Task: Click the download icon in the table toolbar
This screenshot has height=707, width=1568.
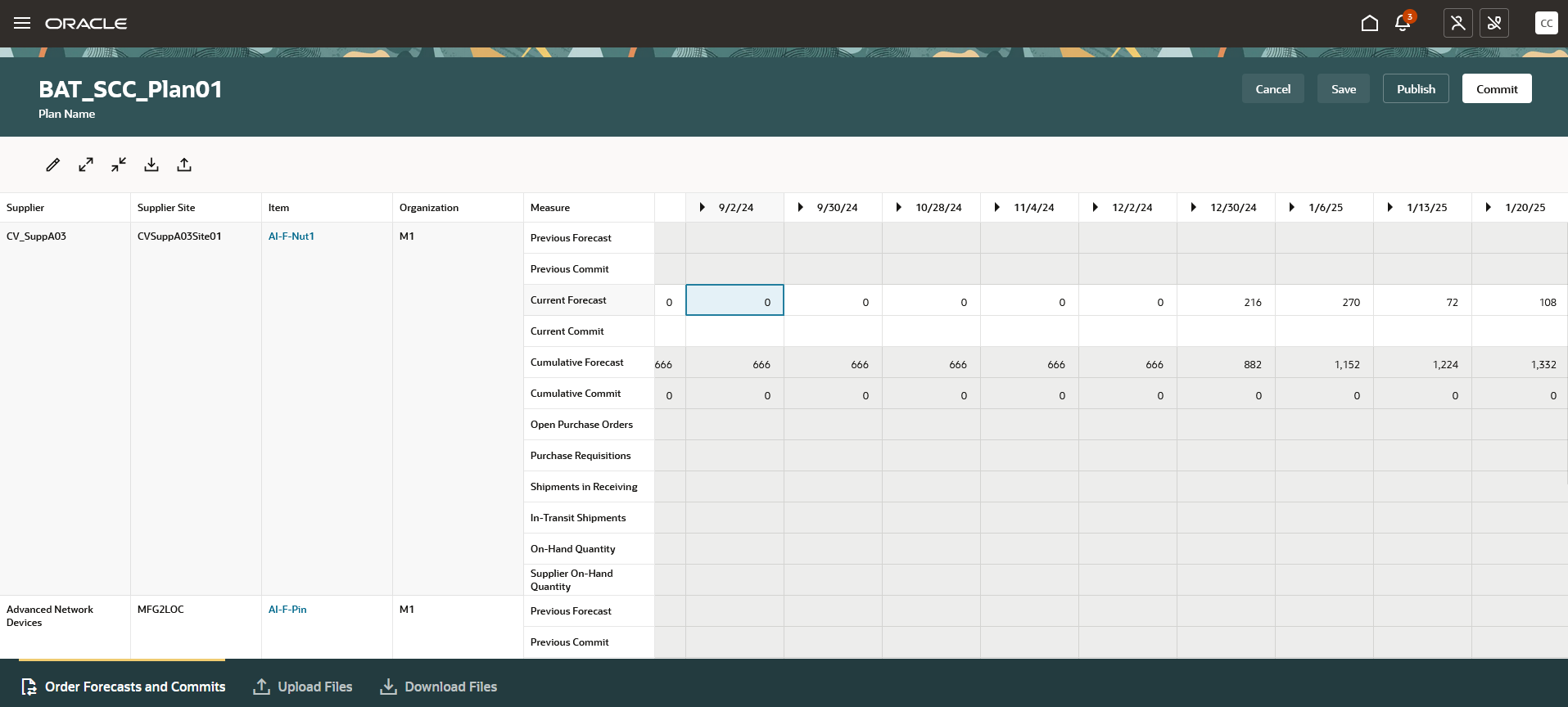Action: point(151,164)
